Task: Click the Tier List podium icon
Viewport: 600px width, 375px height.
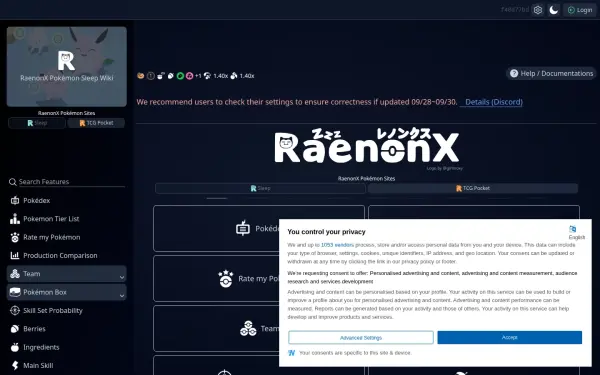Action: pyautogui.click(x=15, y=218)
